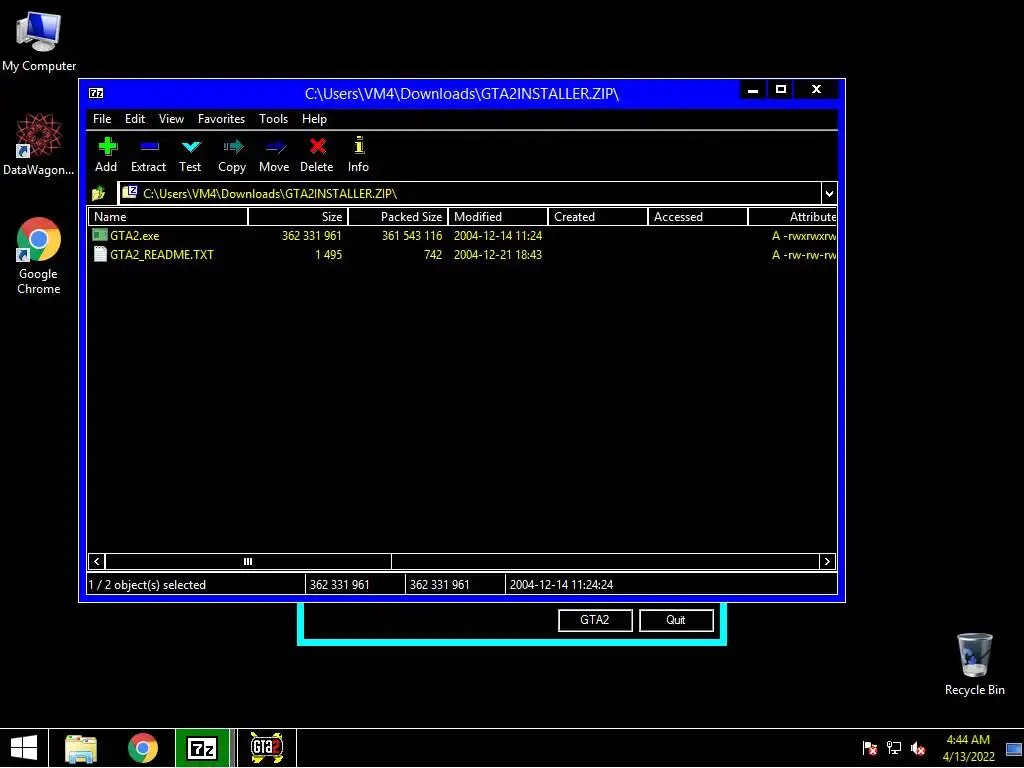Open the Help menu

(x=314, y=119)
